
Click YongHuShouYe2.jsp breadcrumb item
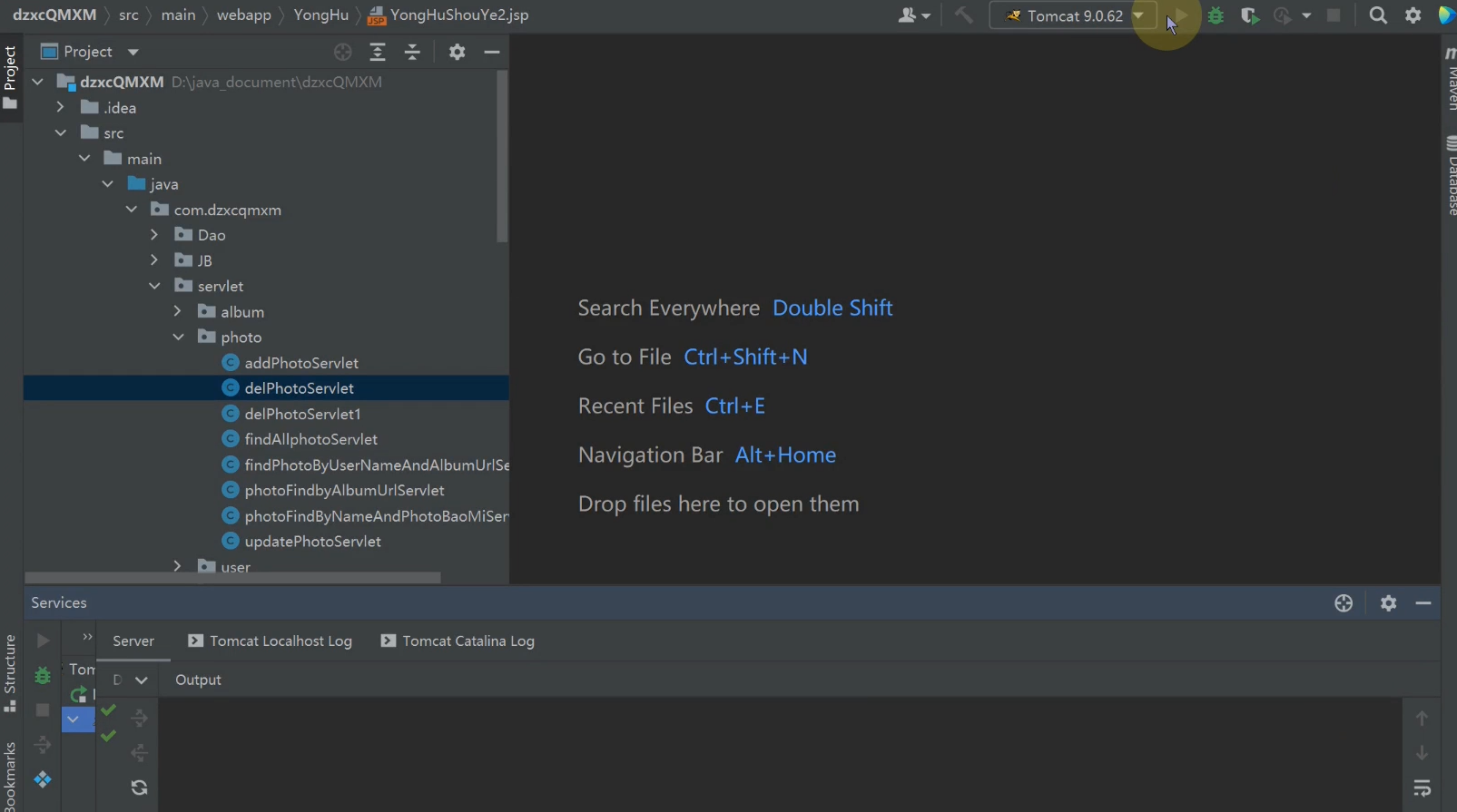(448, 15)
